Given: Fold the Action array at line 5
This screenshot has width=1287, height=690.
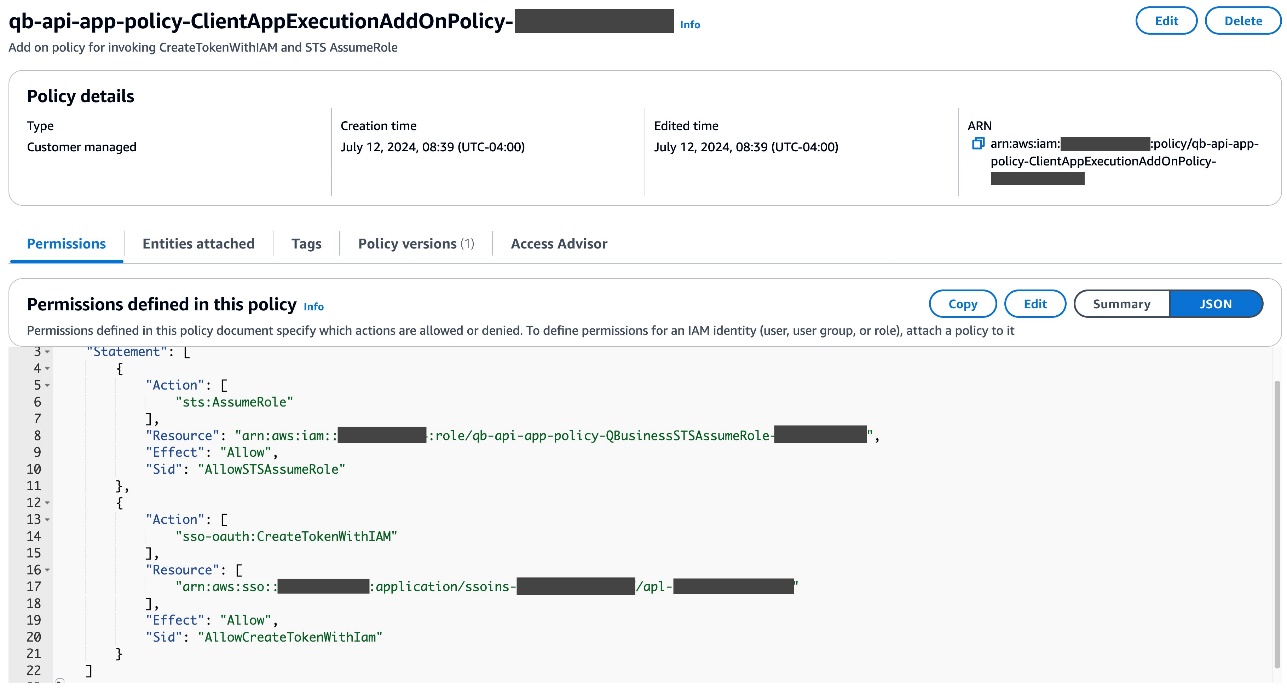Looking at the screenshot, I should pos(47,385).
